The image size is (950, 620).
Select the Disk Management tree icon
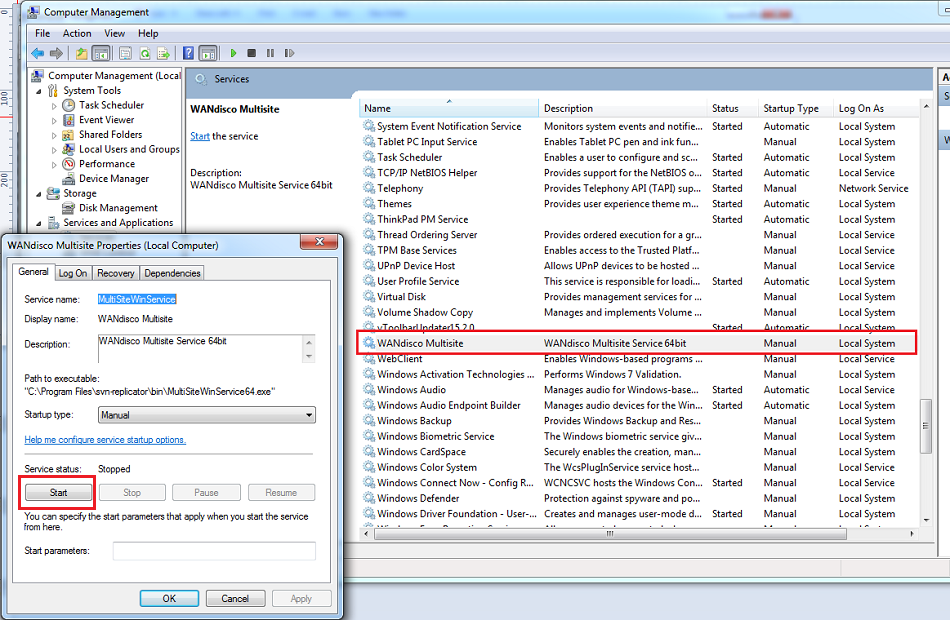tap(68, 208)
